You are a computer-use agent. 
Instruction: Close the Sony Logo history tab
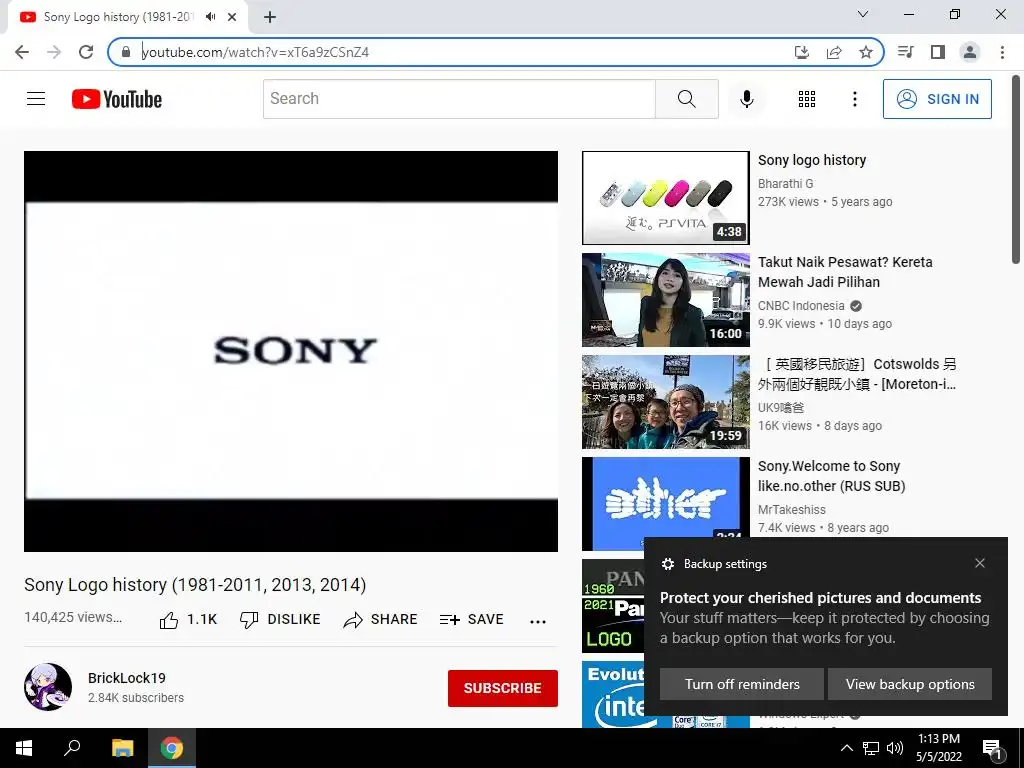(x=232, y=17)
